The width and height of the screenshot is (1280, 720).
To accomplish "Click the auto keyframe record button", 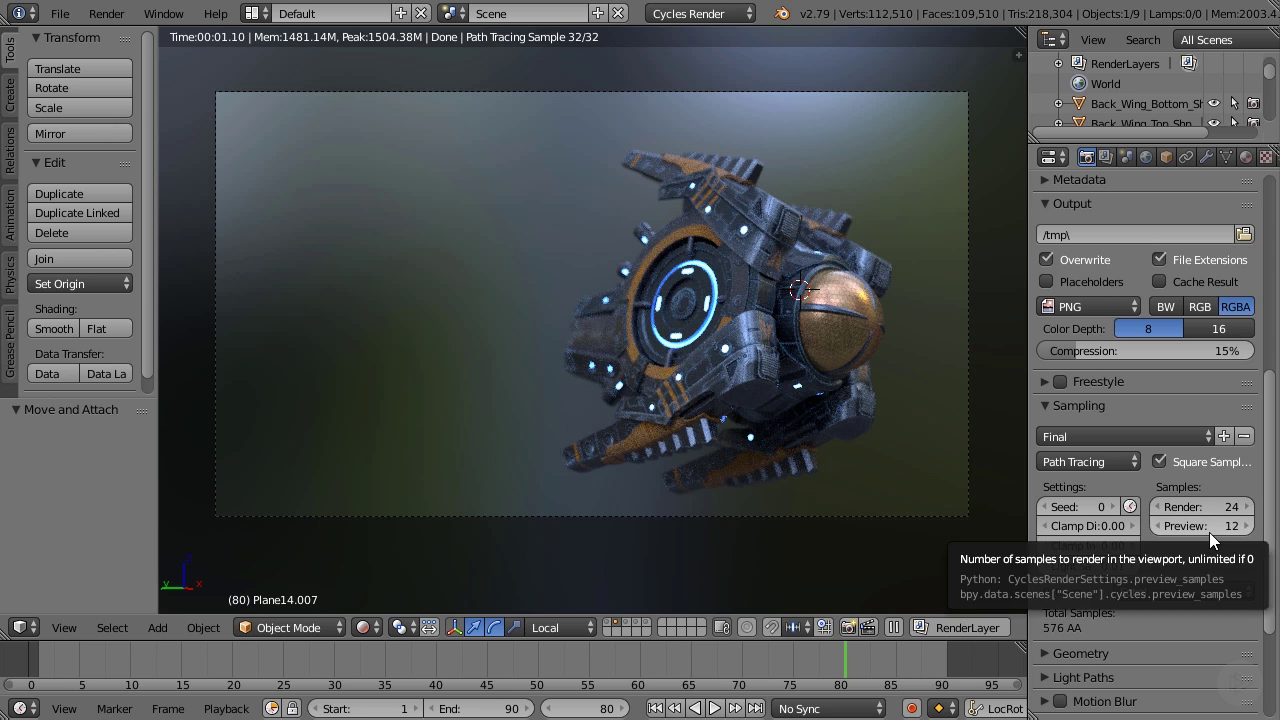I will coord(911,709).
